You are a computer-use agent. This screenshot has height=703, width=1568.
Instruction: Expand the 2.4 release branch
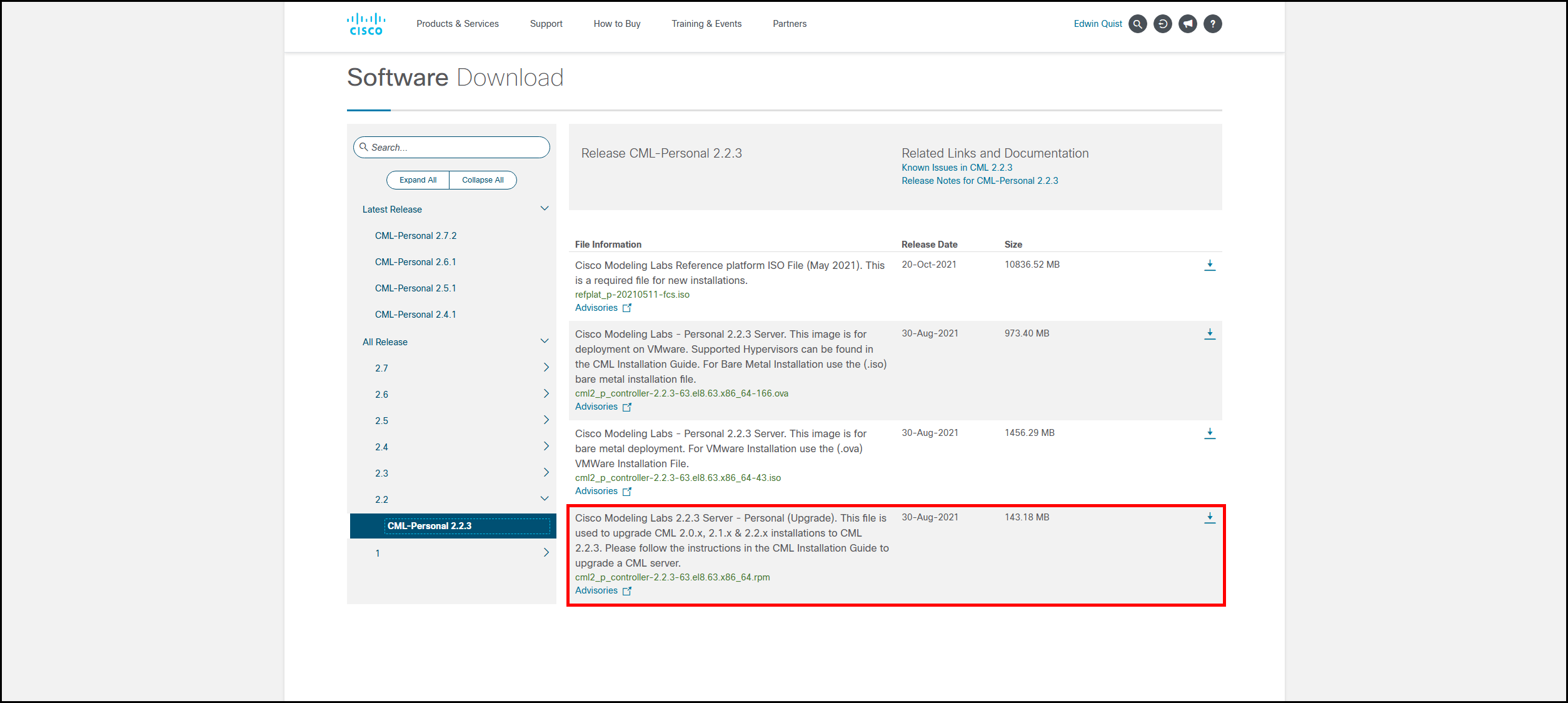click(x=546, y=447)
